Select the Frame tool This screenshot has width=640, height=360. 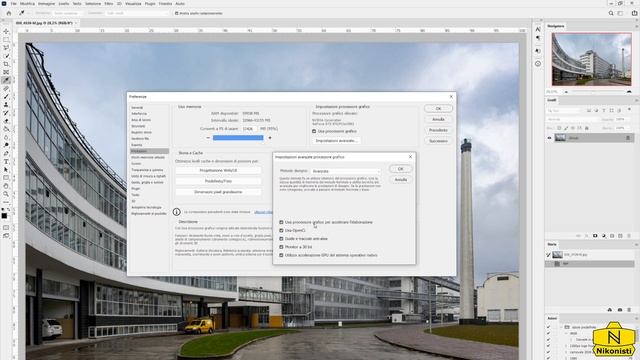point(6,72)
